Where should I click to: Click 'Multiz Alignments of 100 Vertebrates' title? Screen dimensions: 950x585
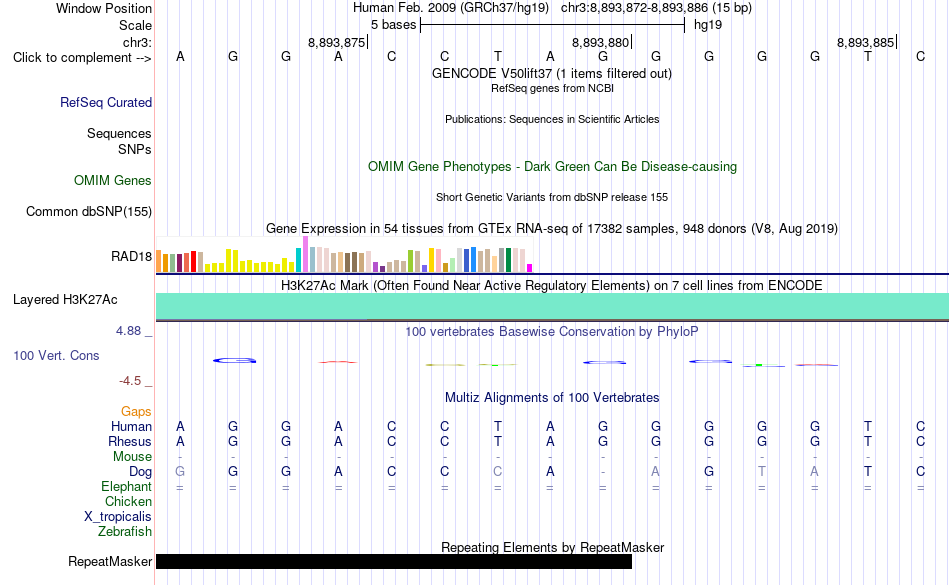tap(552, 398)
